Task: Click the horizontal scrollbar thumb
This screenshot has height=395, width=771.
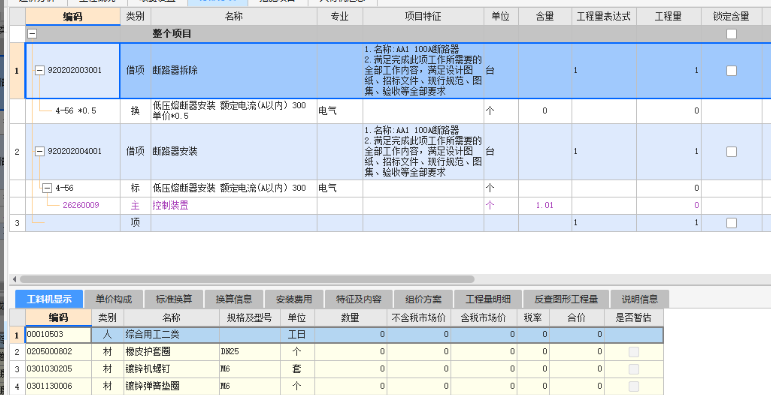Action: click(247, 279)
